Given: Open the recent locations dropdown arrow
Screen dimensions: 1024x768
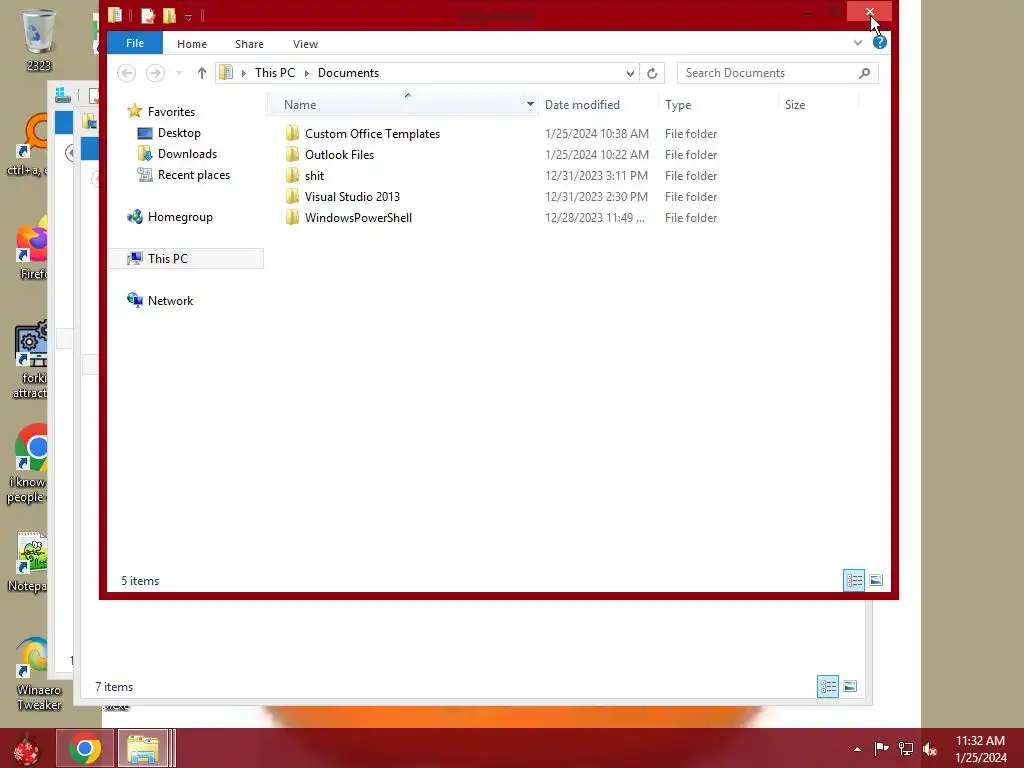Looking at the screenshot, I should click(x=180, y=73).
